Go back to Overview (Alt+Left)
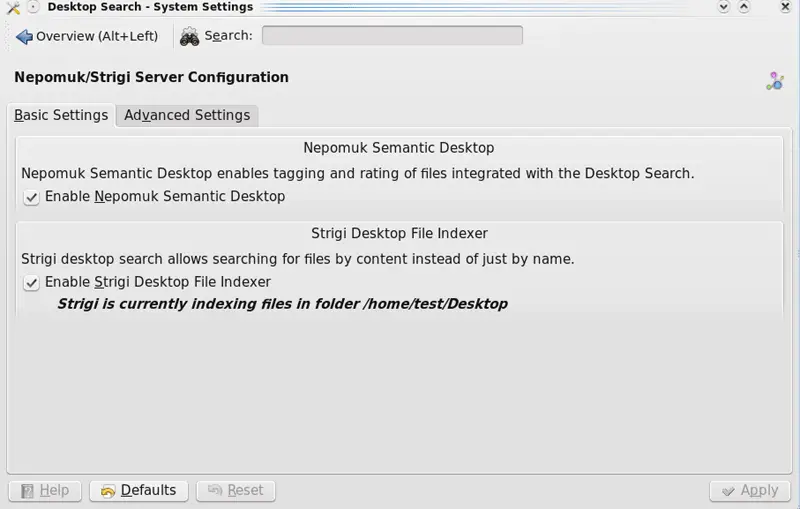Screen dimensions: 800x509 coord(87,36)
